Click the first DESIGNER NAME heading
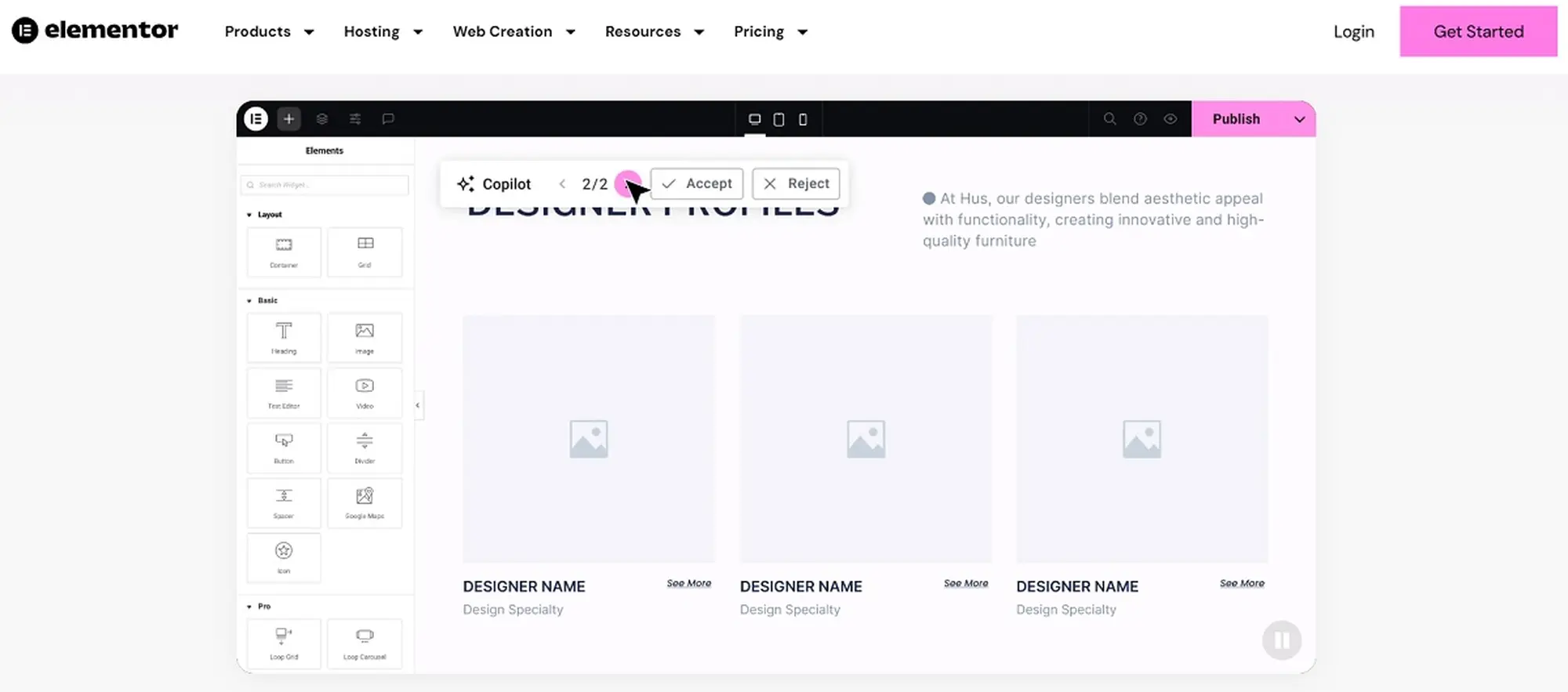Screen dimensions: 1568x692 [x=524, y=586]
